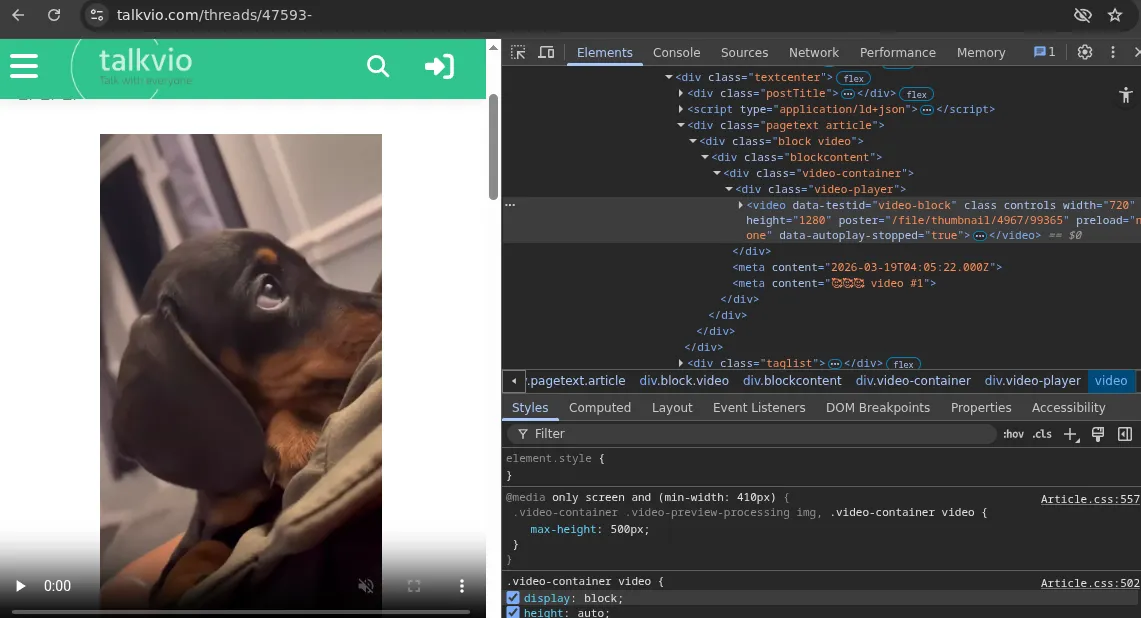Expand the video element node
This screenshot has height=618, width=1141.
741,205
